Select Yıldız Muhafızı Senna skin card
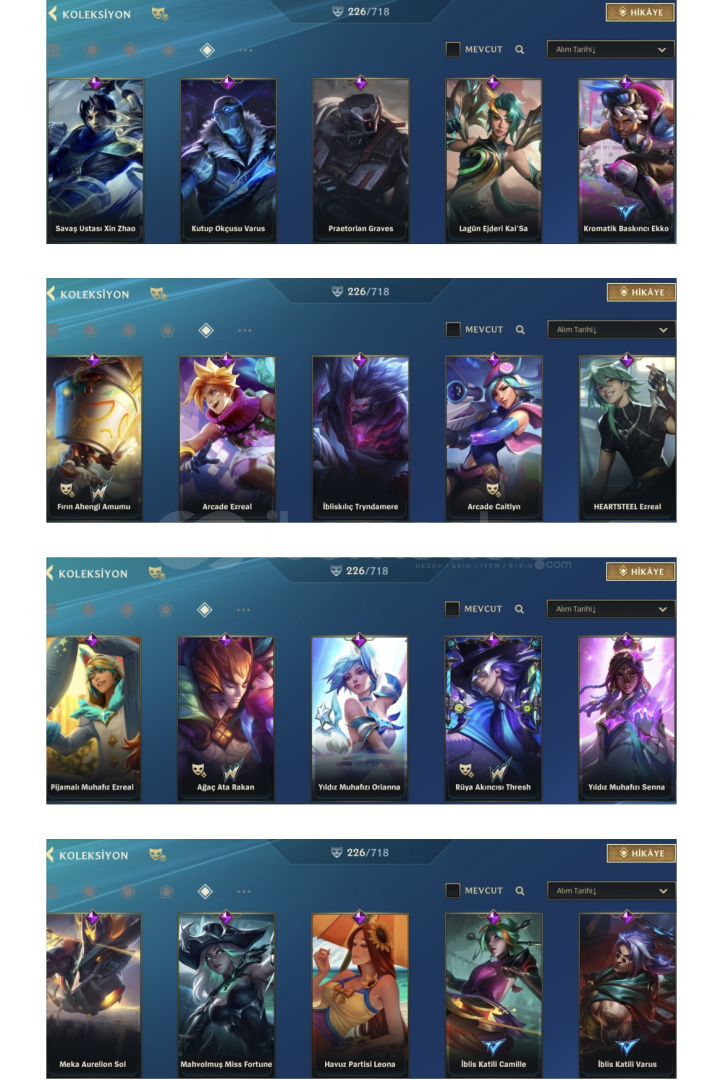The width and height of the screenshot is (723, 1080). click(x=627, y=718)
